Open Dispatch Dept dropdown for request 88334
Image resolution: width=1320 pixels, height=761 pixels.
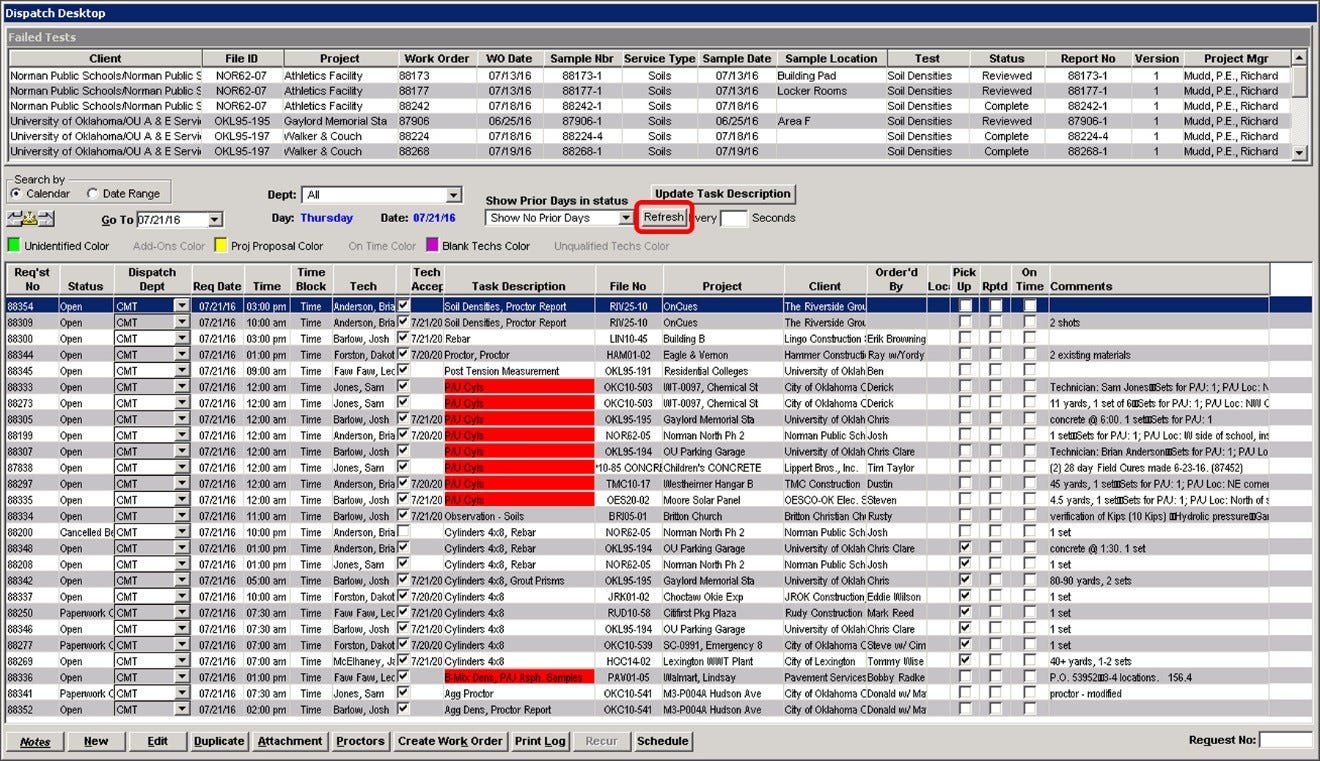181,516
